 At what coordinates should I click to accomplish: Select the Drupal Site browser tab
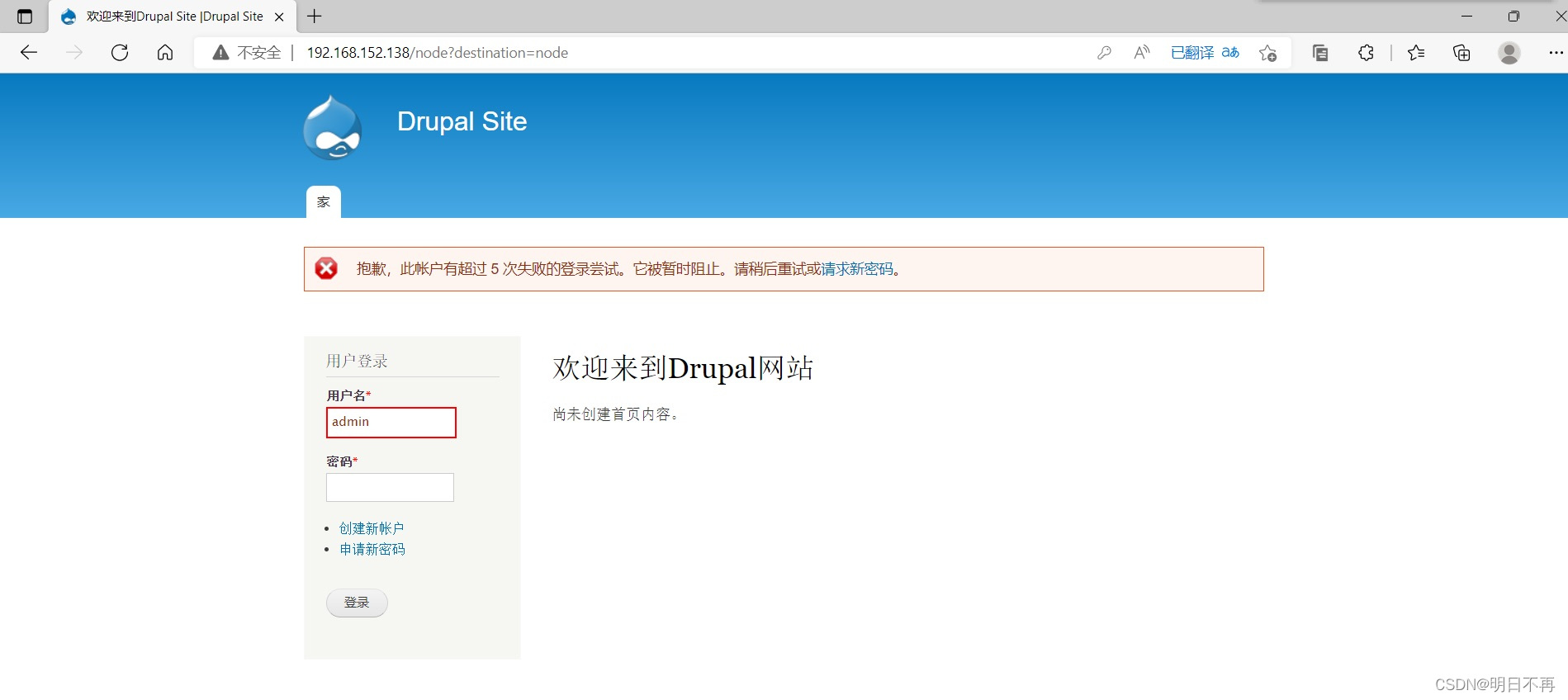(173, 17)
